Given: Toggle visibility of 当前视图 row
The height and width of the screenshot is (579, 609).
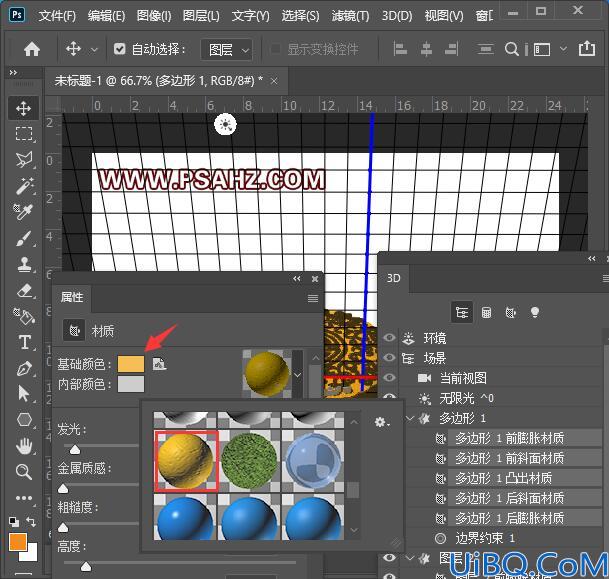Looking at the screenshot, I should tap(389, 378).
